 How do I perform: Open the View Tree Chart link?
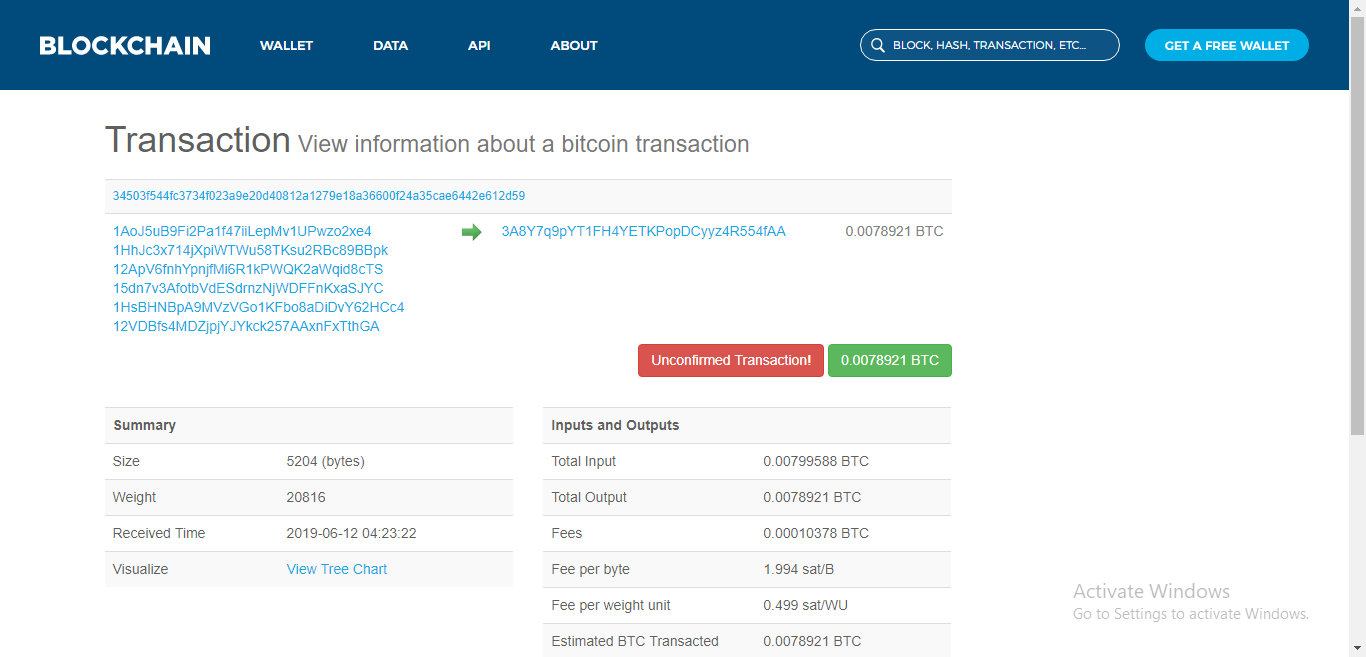(337, 569)
